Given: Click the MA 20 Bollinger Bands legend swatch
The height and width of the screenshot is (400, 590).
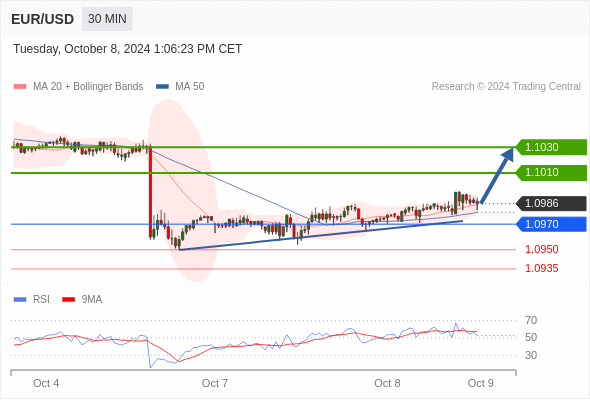Looking at the screenshot, I should (x=20, y=87).
